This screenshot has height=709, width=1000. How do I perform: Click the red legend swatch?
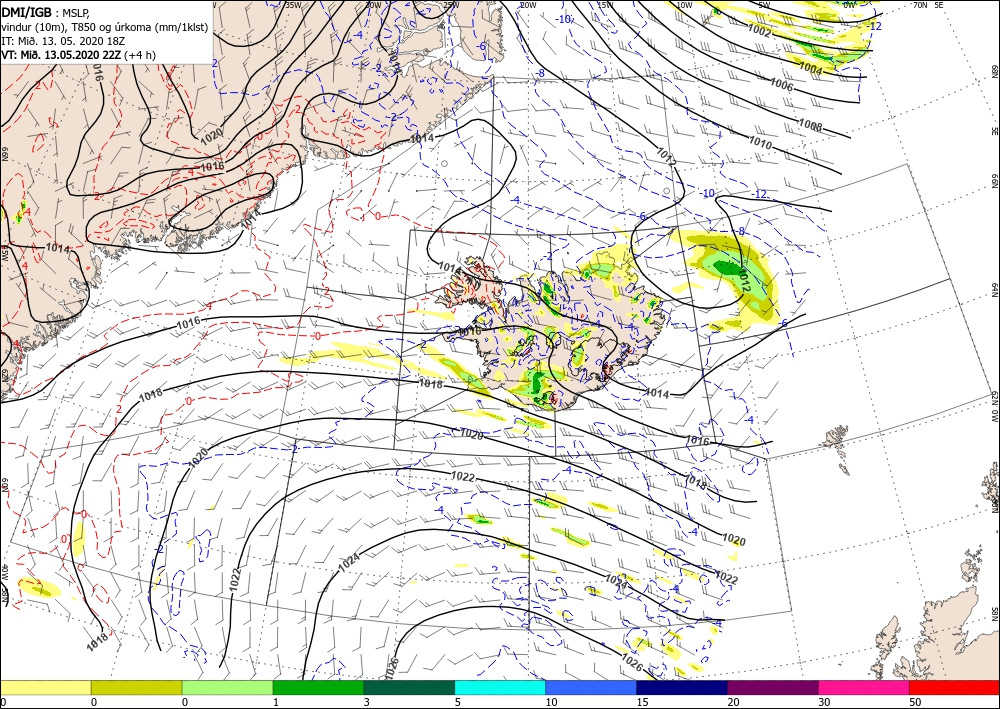click(x=954, y=687)
